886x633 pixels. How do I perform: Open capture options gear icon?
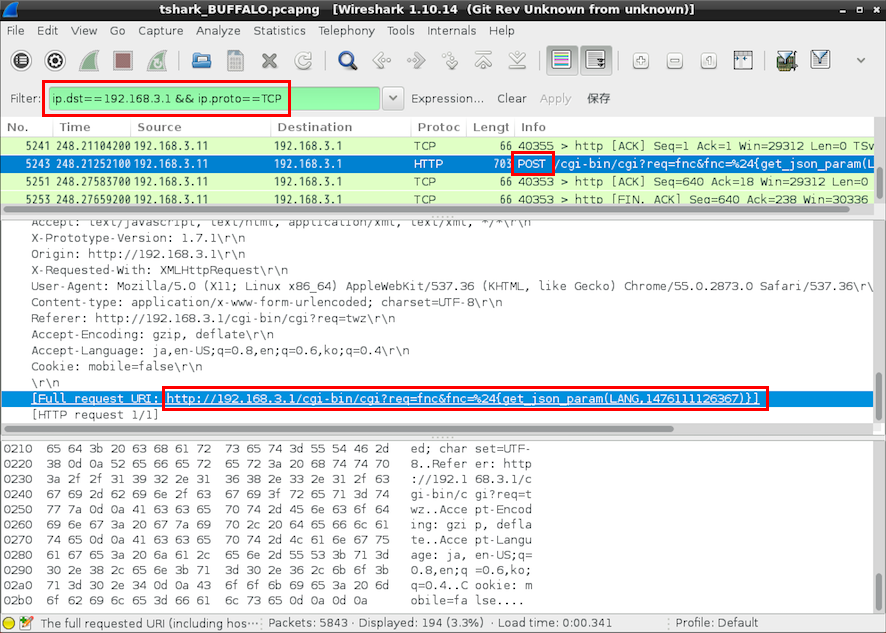55,60
